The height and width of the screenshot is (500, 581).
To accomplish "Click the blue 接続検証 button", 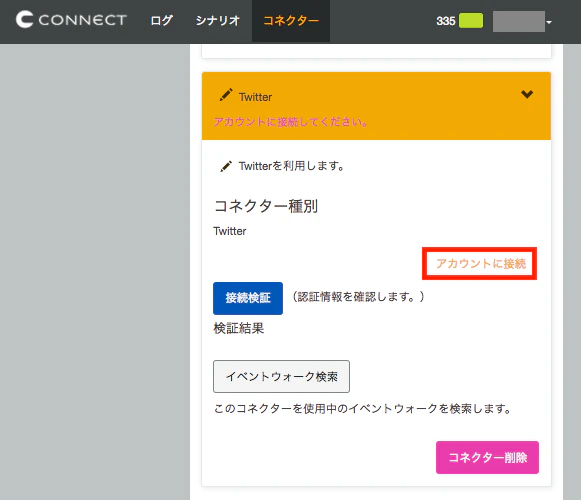I will 248,298.
